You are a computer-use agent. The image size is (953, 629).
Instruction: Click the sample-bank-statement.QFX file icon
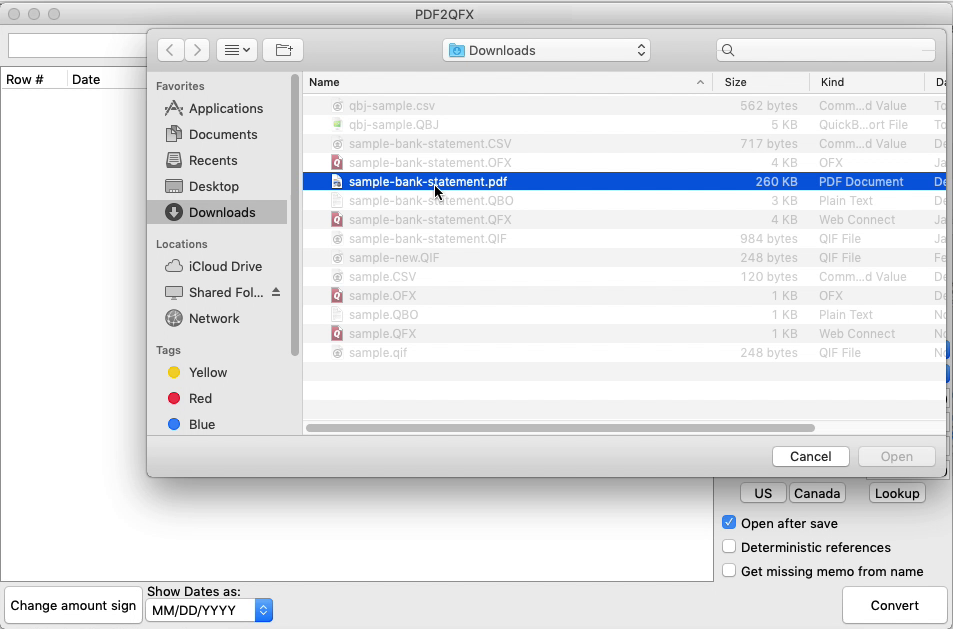(337, 219)
